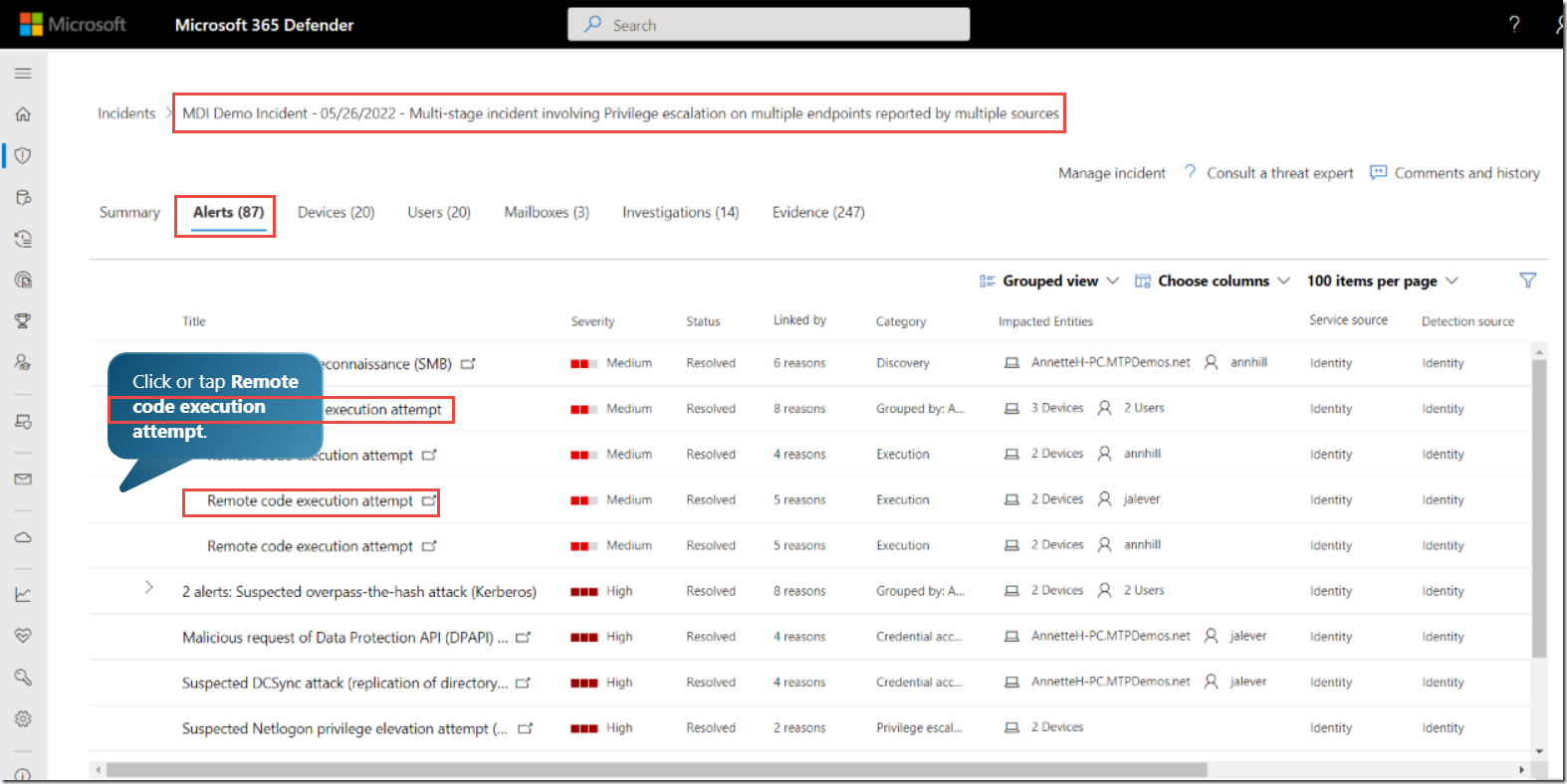This screenshot has height=784, width=1567.
Task: Open Malicious request of Data Protection API alert
Action: click(344, 638)
